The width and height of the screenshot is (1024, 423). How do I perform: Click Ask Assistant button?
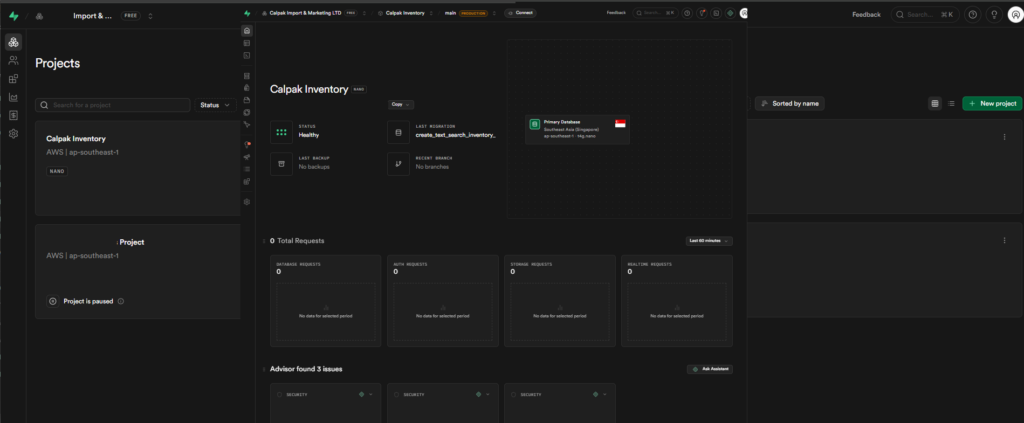click(710, 369)
